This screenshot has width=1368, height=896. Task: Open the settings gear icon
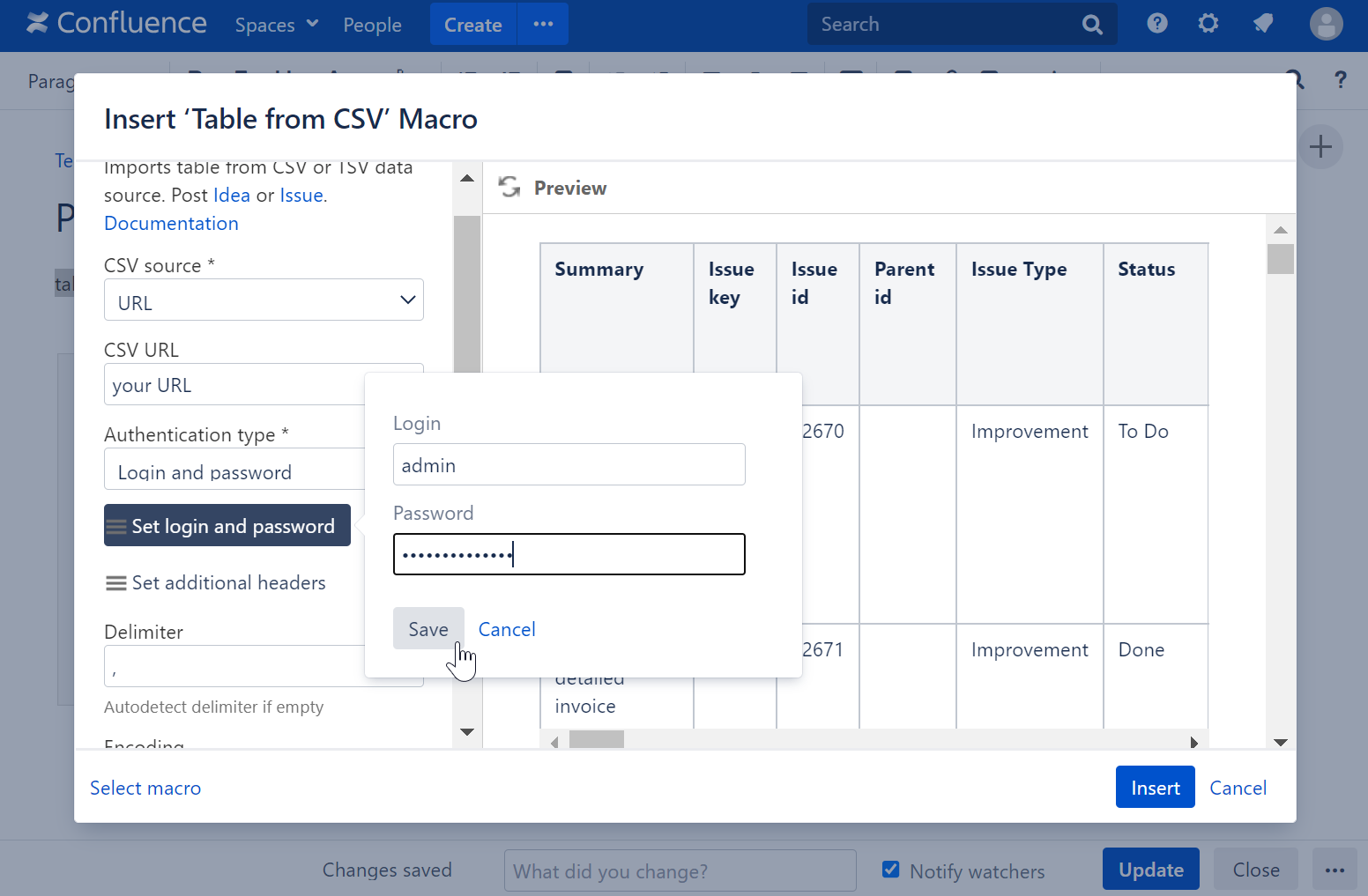(x=1208, y=24)
